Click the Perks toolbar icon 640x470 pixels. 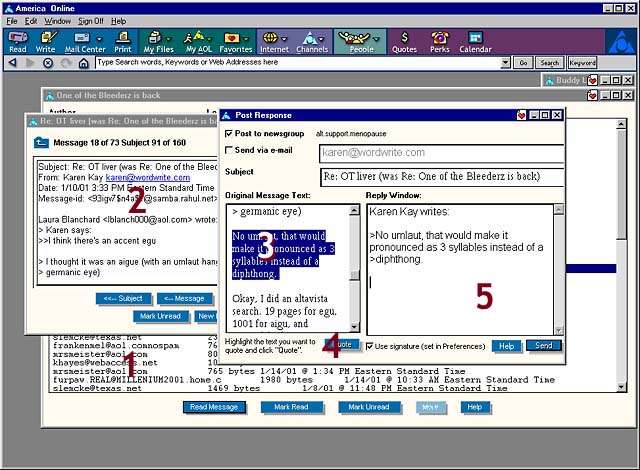tap(440, 42)
